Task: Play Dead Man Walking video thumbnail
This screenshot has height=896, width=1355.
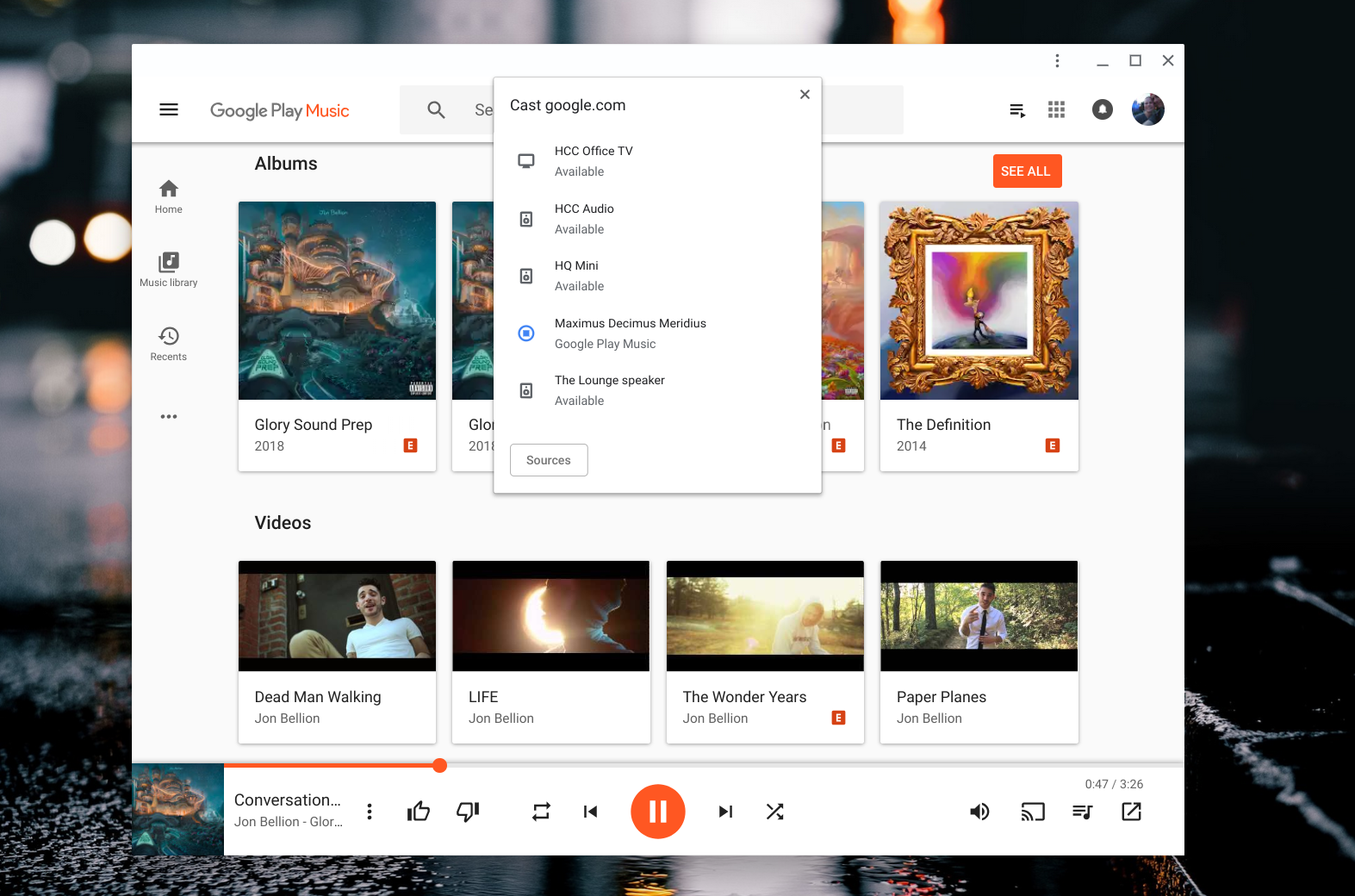Action: (x=337, y=616)
